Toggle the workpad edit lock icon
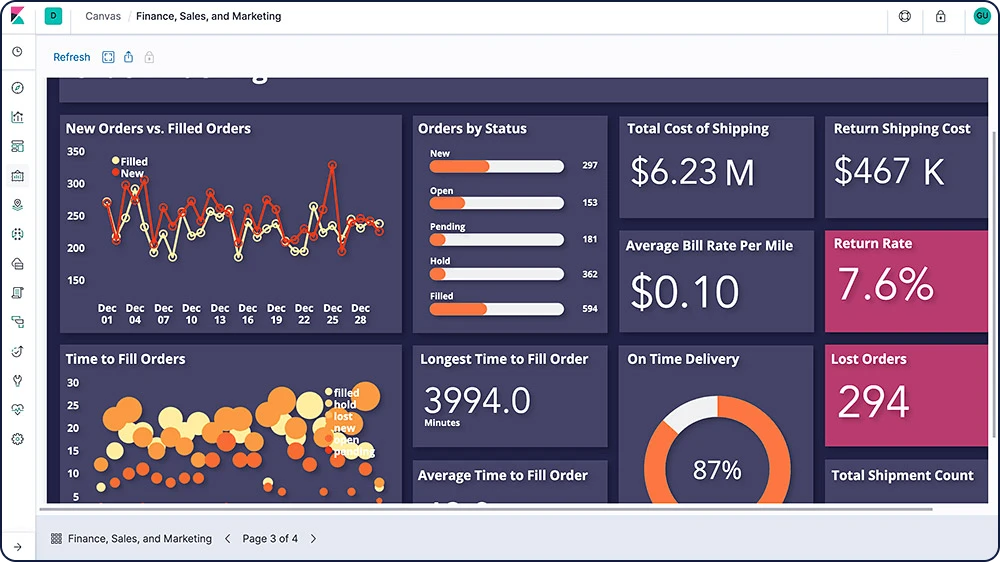1000x562 pixels. (x=149, y=57)
